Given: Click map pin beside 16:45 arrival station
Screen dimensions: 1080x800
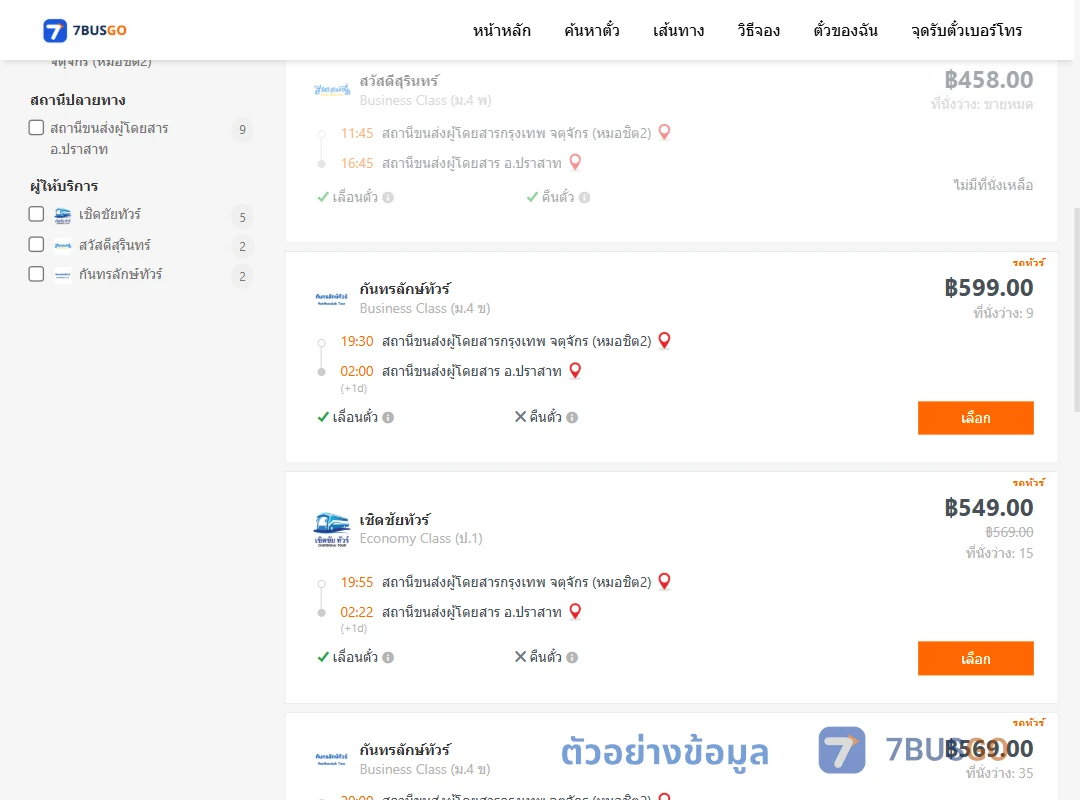Looking at the screenshot, I should pos(575,162).
